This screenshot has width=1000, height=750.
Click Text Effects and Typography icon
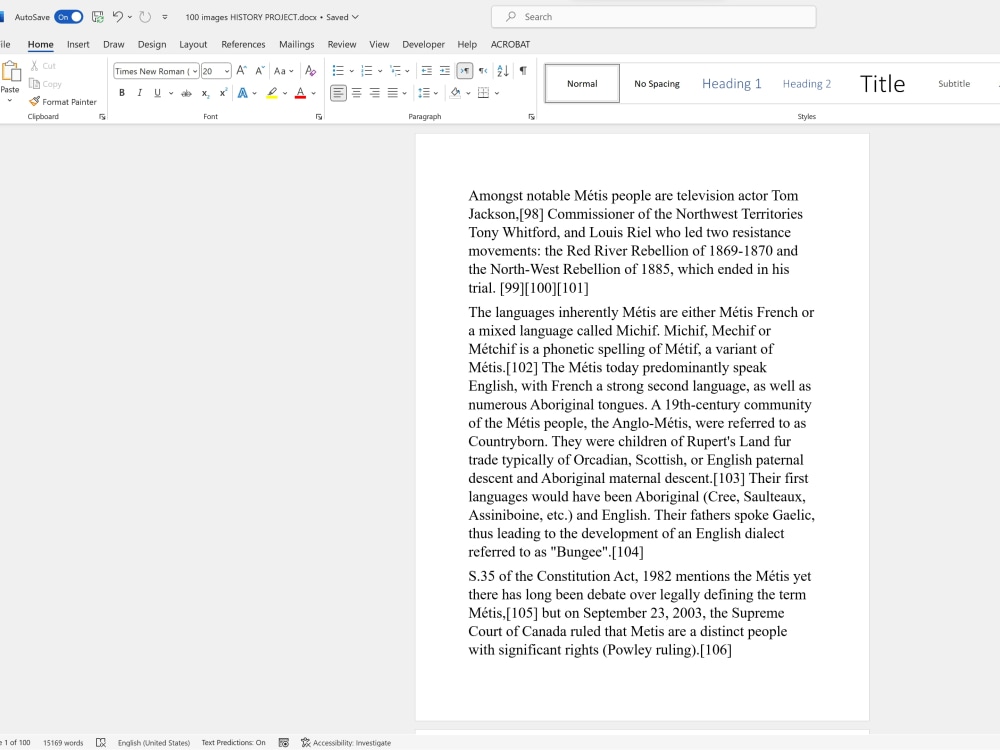243,93
